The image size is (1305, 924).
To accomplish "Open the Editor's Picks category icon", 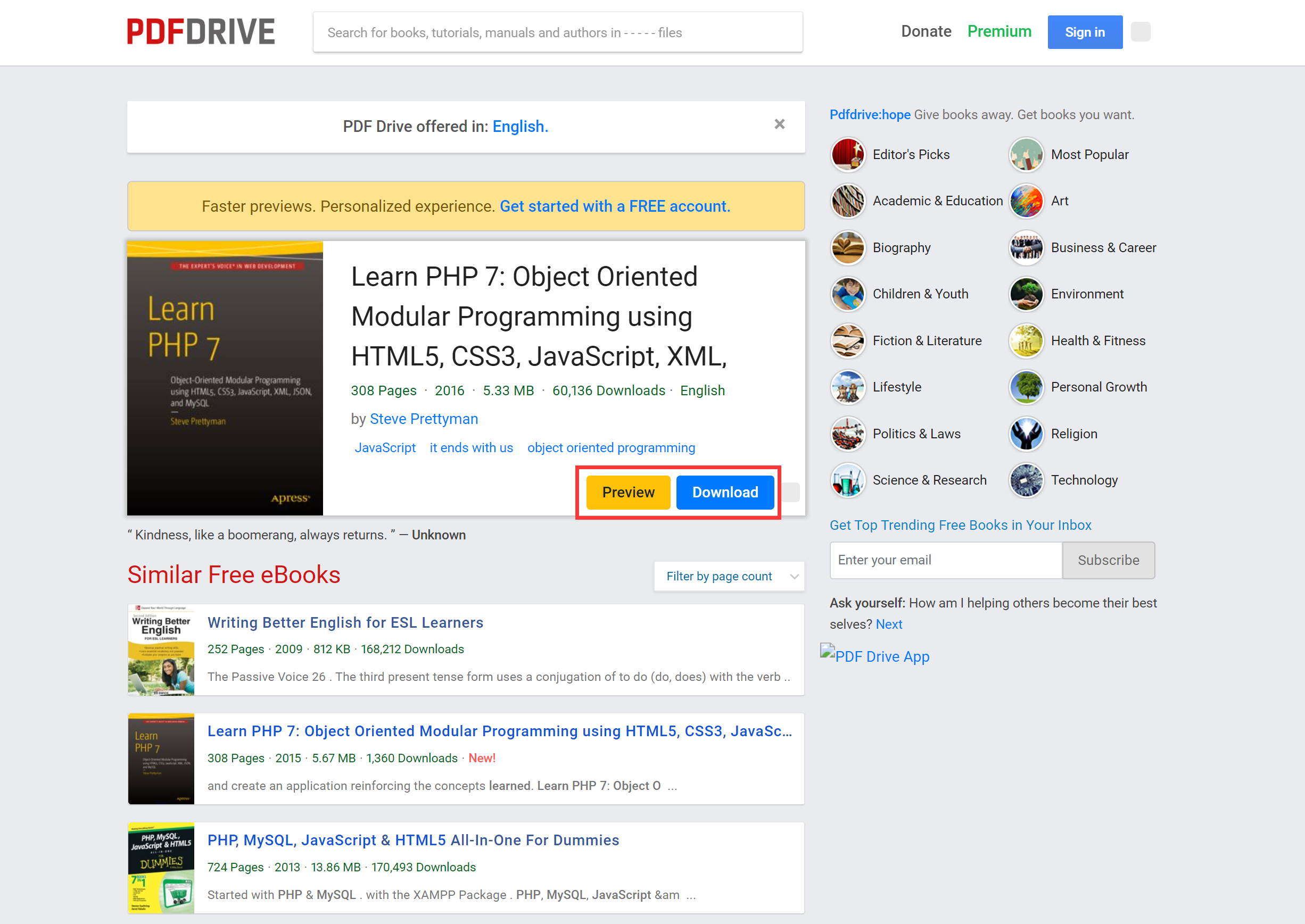I will pos(847,154).
